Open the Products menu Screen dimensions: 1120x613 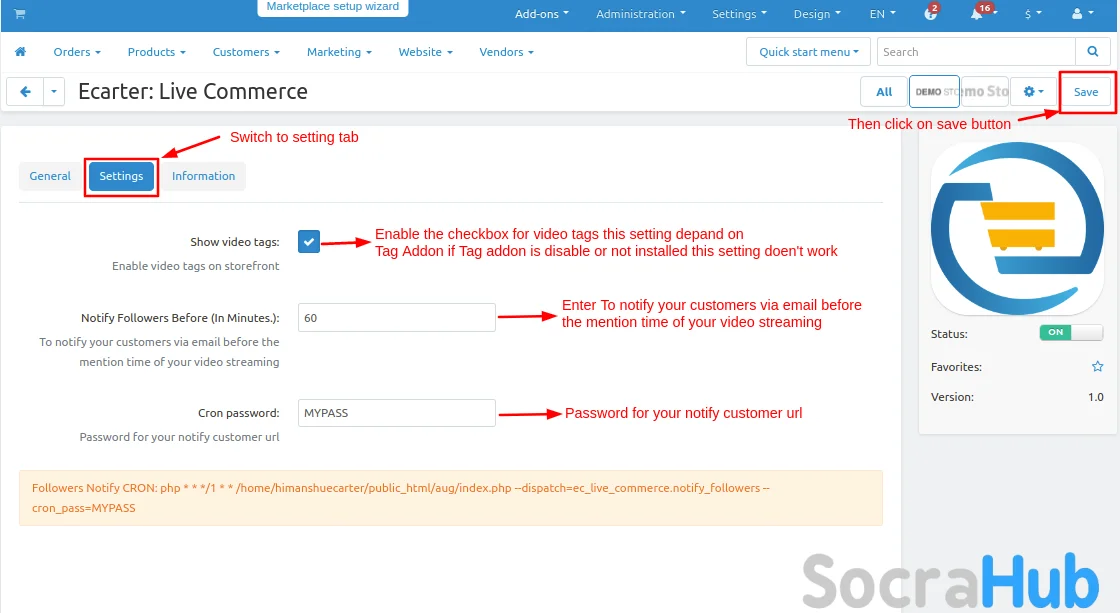point(156,51)
